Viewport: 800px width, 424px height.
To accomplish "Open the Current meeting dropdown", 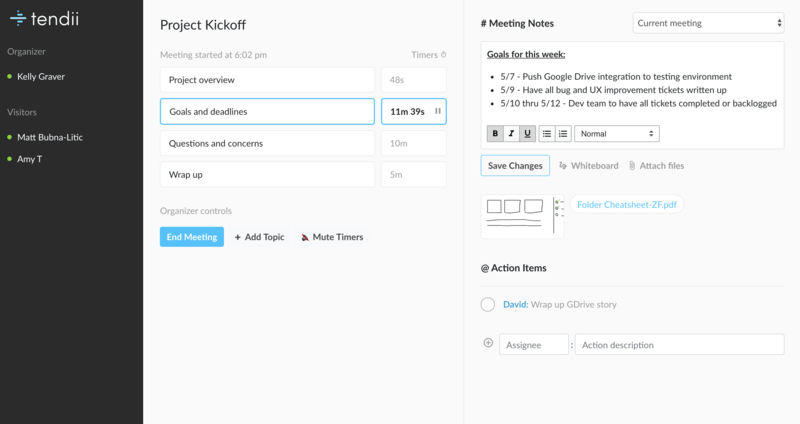I will [709, 23].
